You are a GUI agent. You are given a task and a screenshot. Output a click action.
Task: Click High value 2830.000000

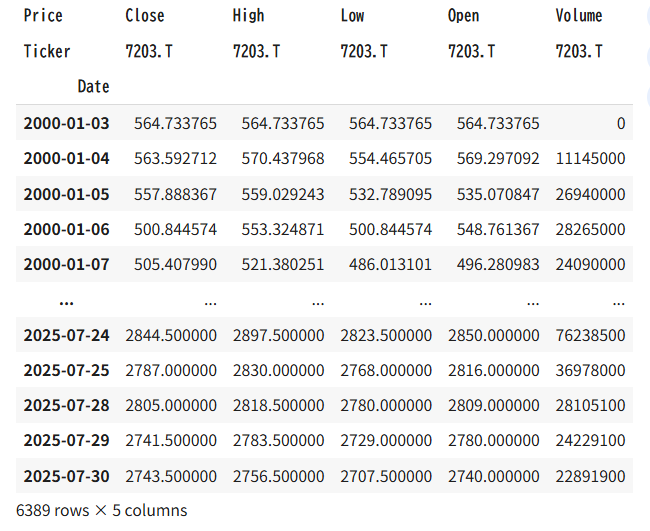[279, 371]
